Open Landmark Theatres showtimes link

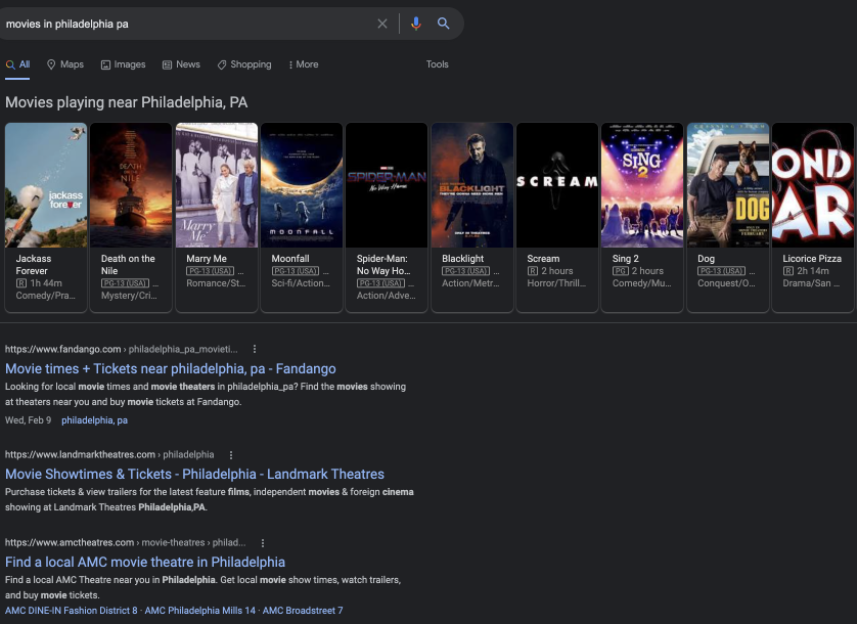[194, 474]
